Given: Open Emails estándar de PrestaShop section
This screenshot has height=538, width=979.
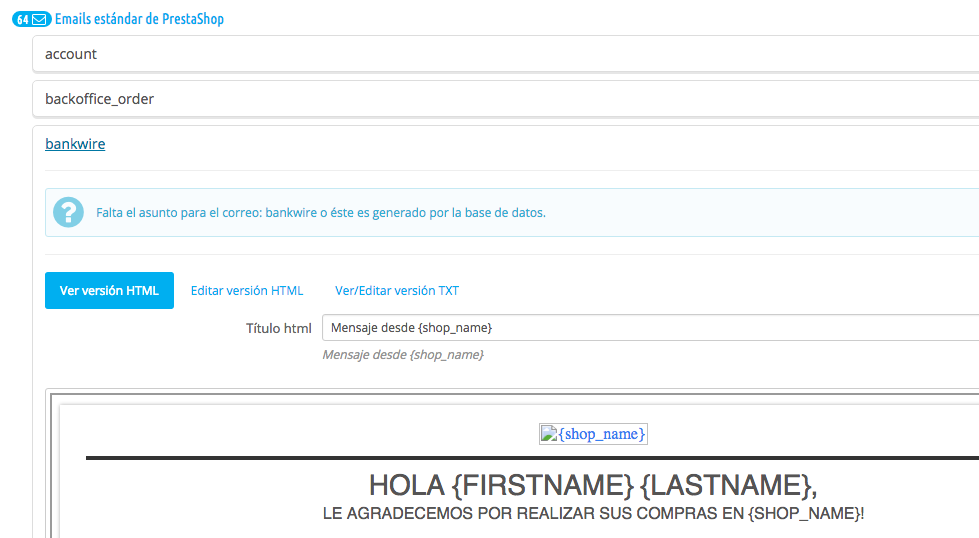Looking at the screenshot, I should coord(139,19).
